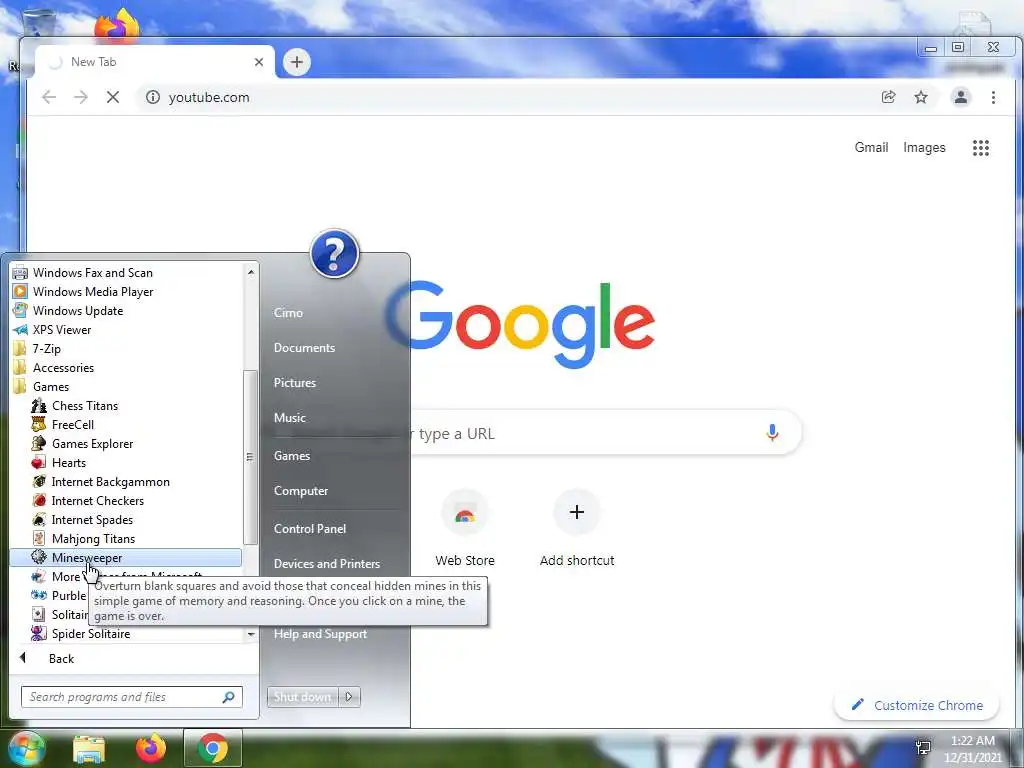Click network tray icon
1024x768 pixels.
(923, 747)
